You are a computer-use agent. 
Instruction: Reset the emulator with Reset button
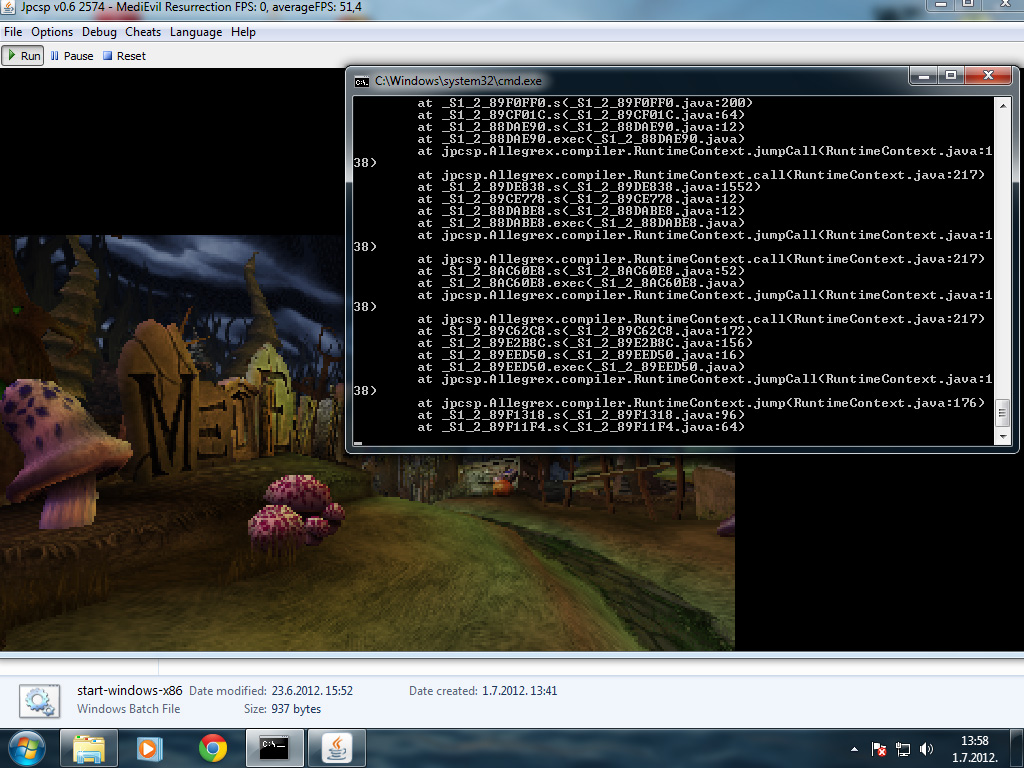124,56
